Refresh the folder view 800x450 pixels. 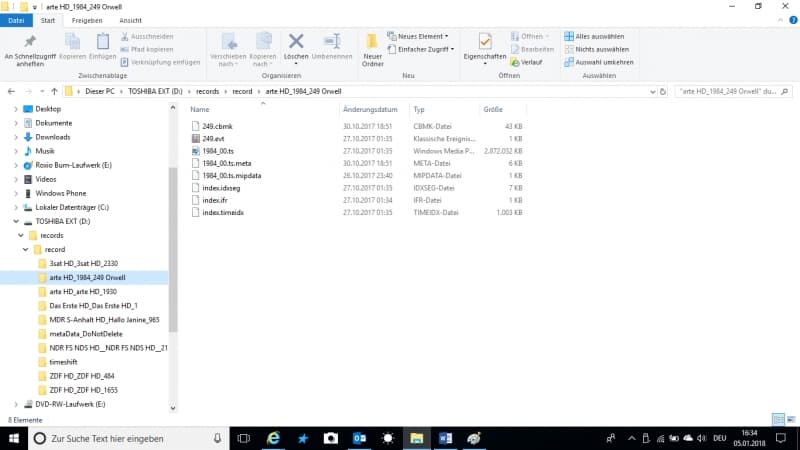663,92
